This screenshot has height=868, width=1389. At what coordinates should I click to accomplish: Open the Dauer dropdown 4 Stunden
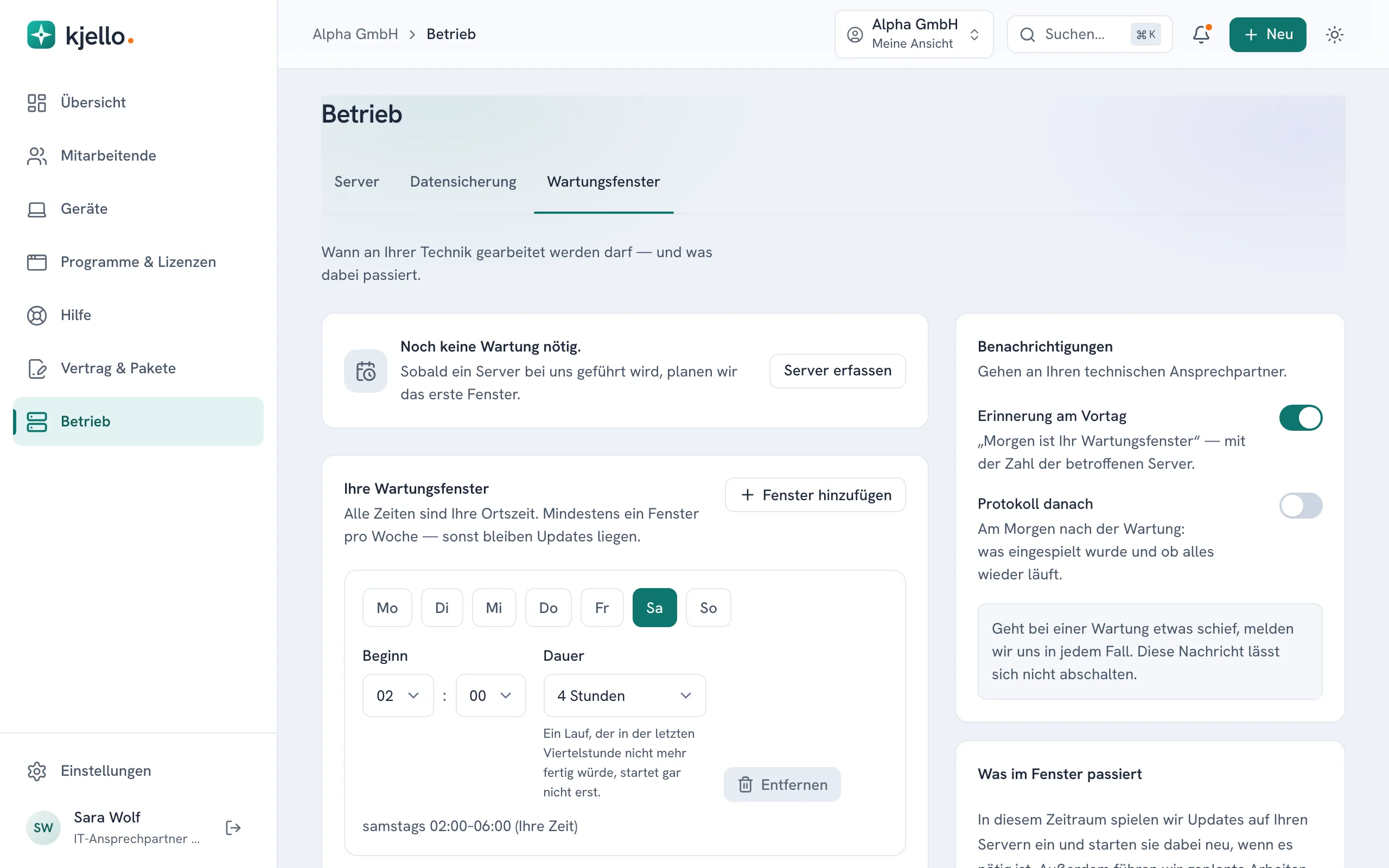pos(625,695)
